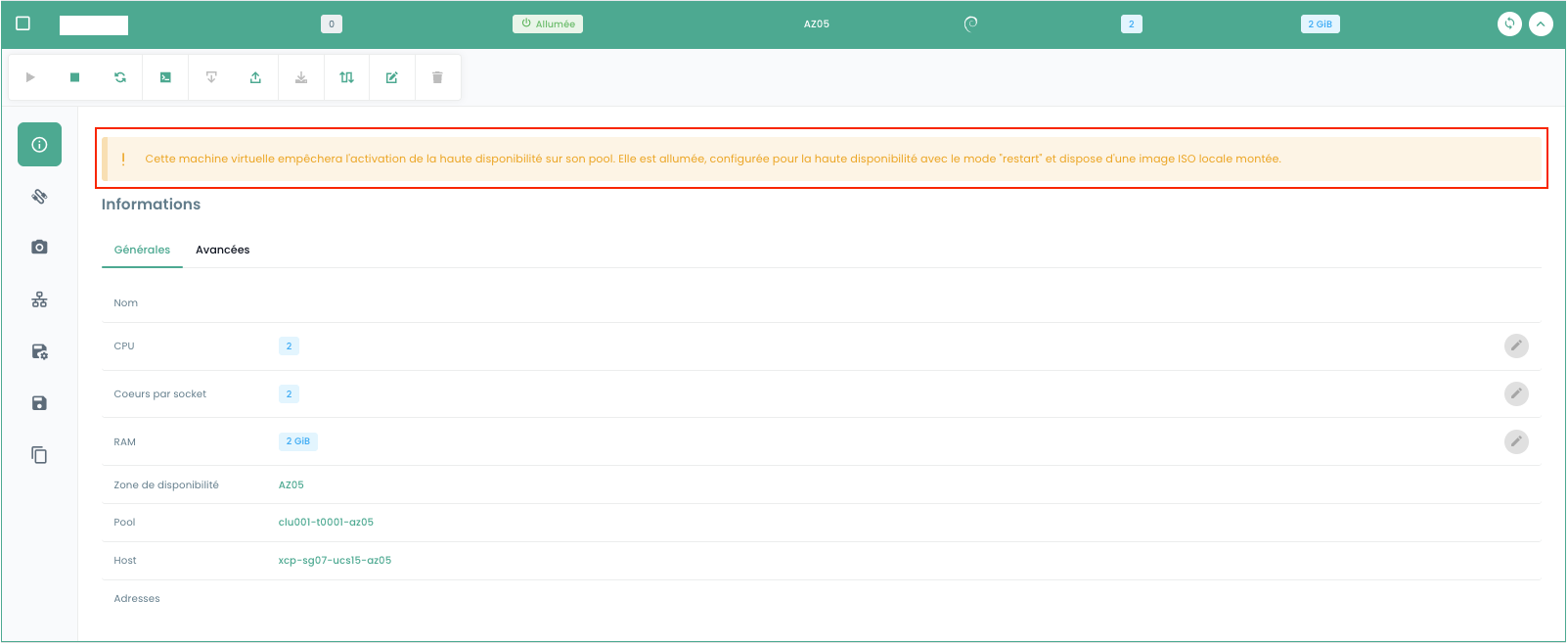Switch to the Avancées tab
Screen dimensions: 1568x644
[x=222, y=250]
